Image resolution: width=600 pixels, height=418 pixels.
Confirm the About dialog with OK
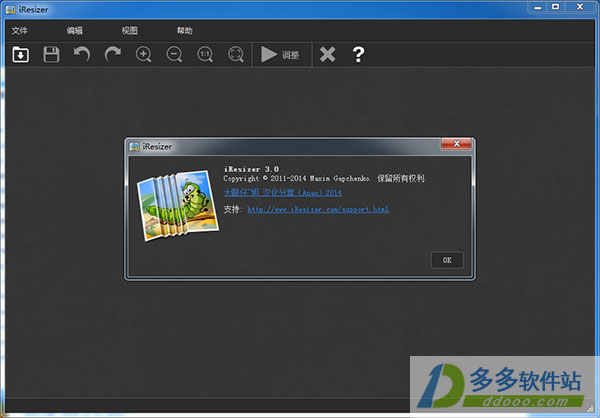pos(447,260)
